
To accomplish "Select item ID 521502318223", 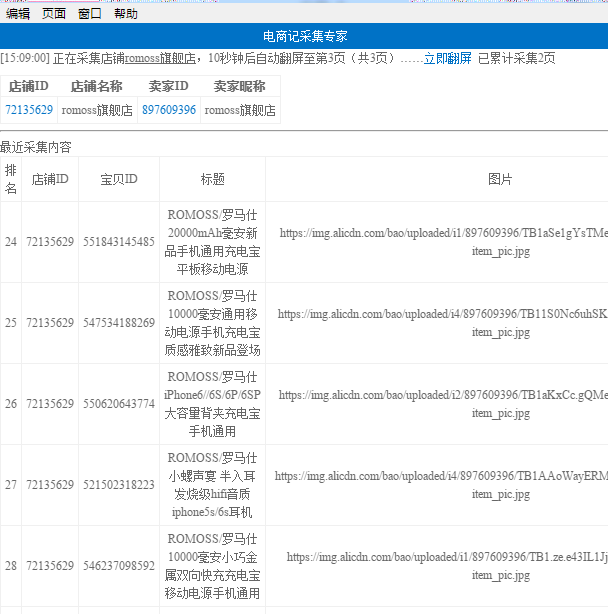I will 119,485.
